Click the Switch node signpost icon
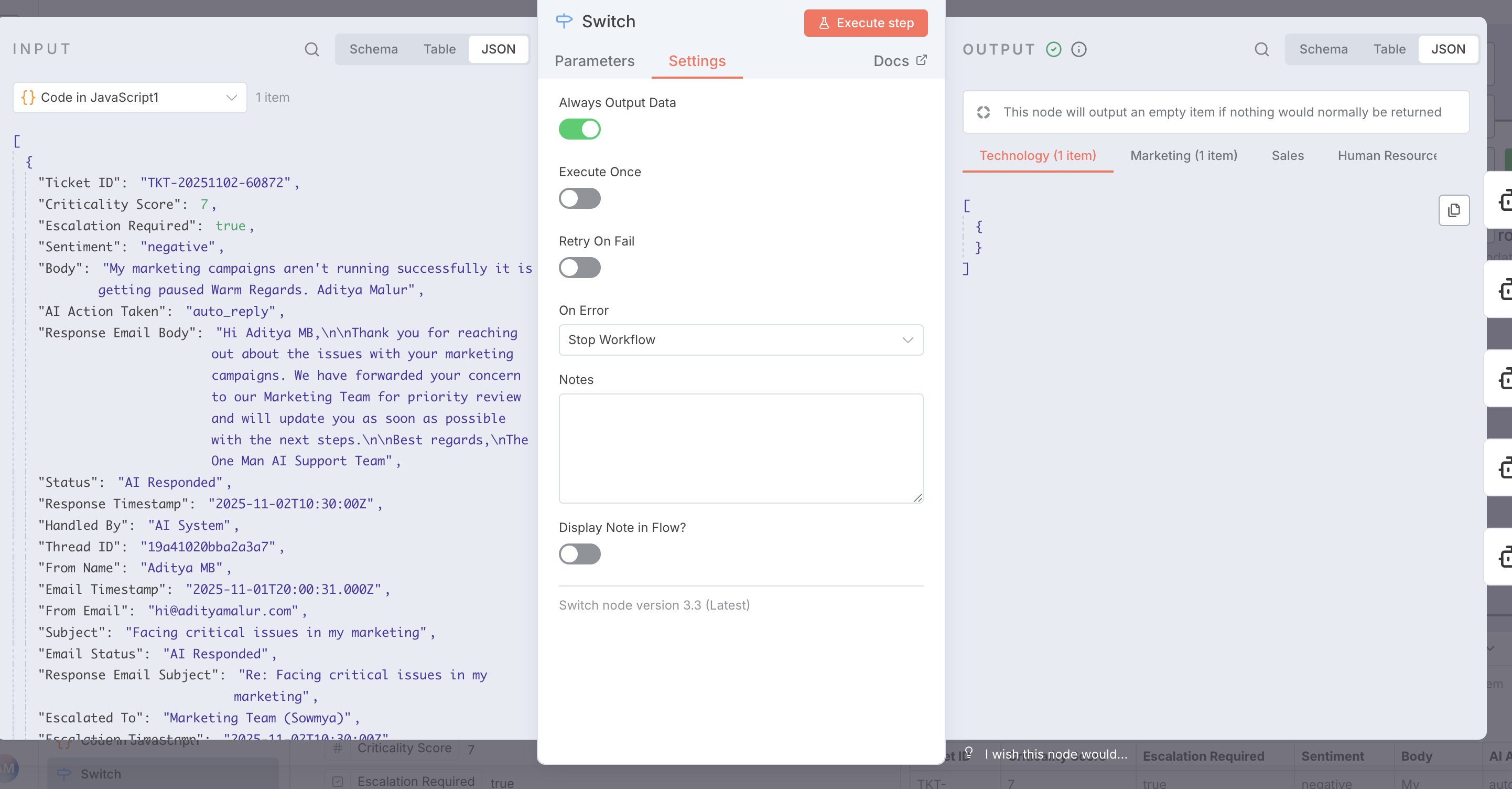Screen dimensions: 1512x789 (x=564, y=21)
